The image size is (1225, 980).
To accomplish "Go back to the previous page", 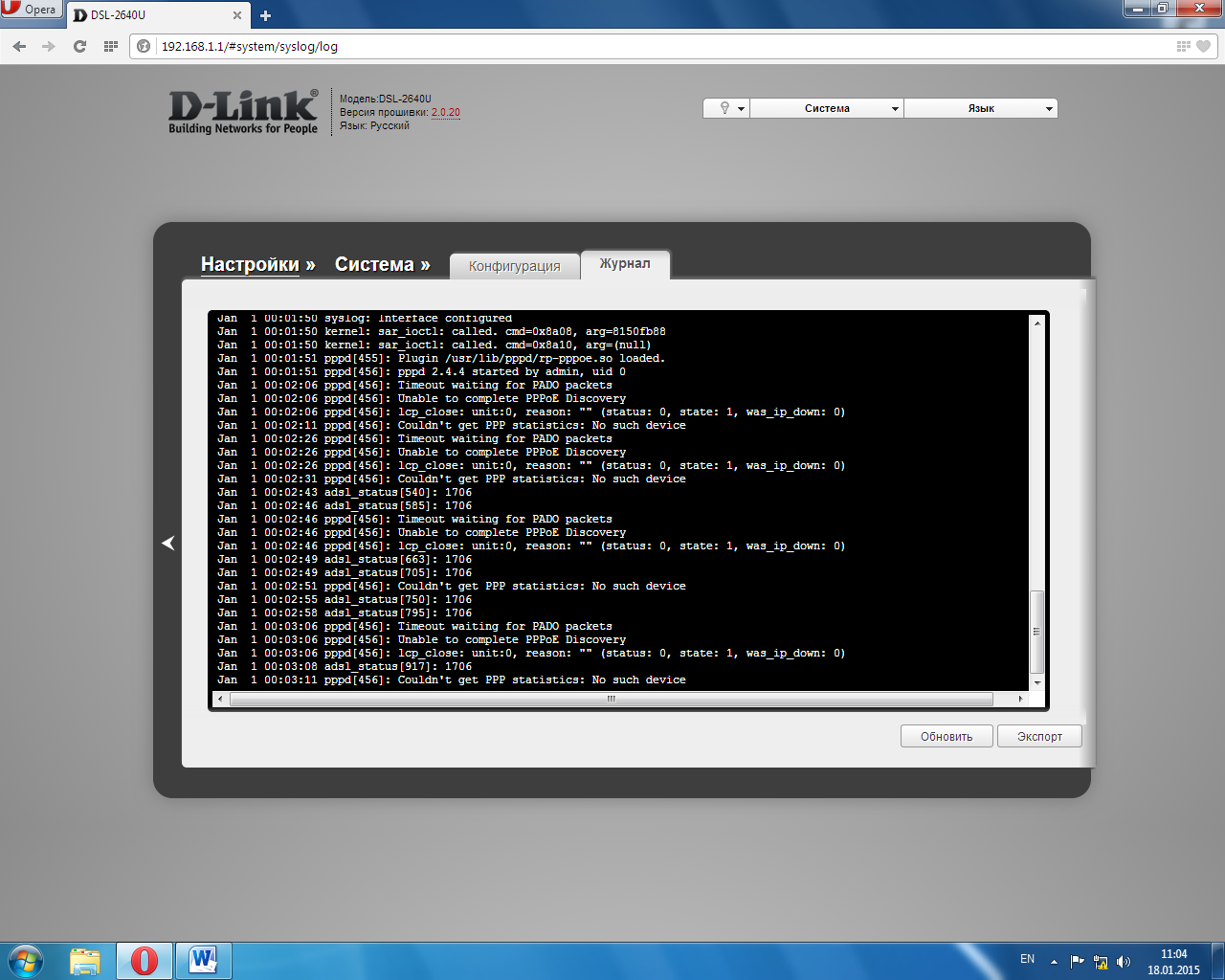I will (19, 46).
